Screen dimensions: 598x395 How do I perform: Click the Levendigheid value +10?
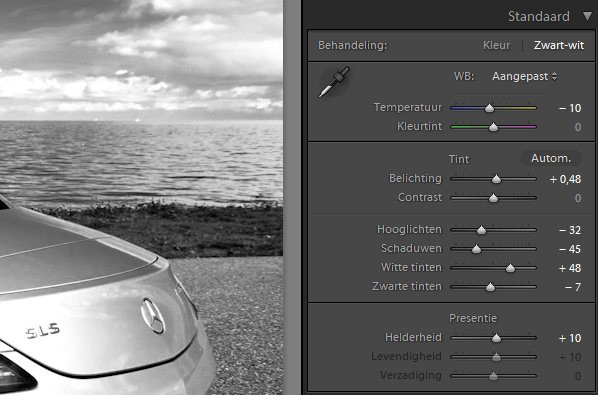click(x=570, y=357)
